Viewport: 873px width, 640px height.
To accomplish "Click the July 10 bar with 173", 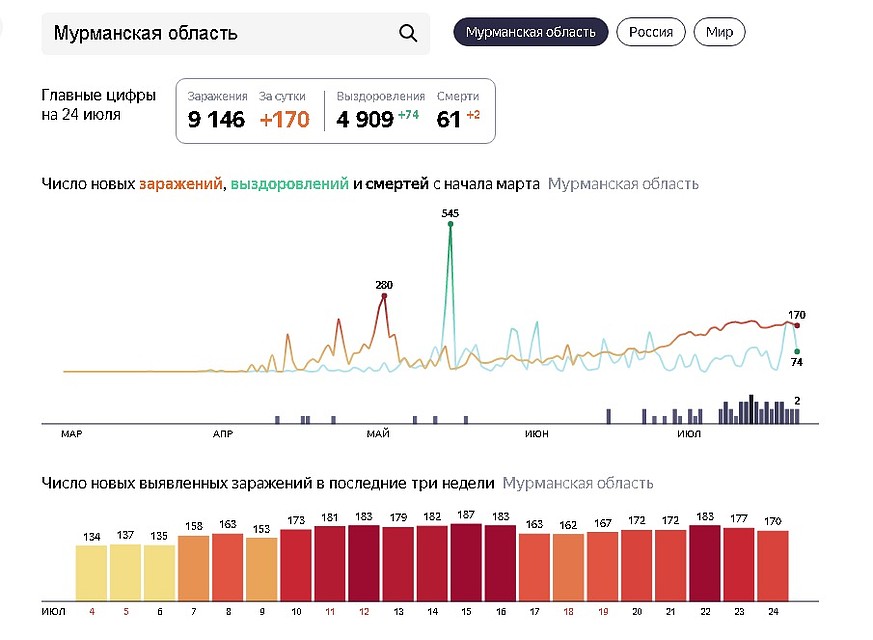I will (296, 565).
